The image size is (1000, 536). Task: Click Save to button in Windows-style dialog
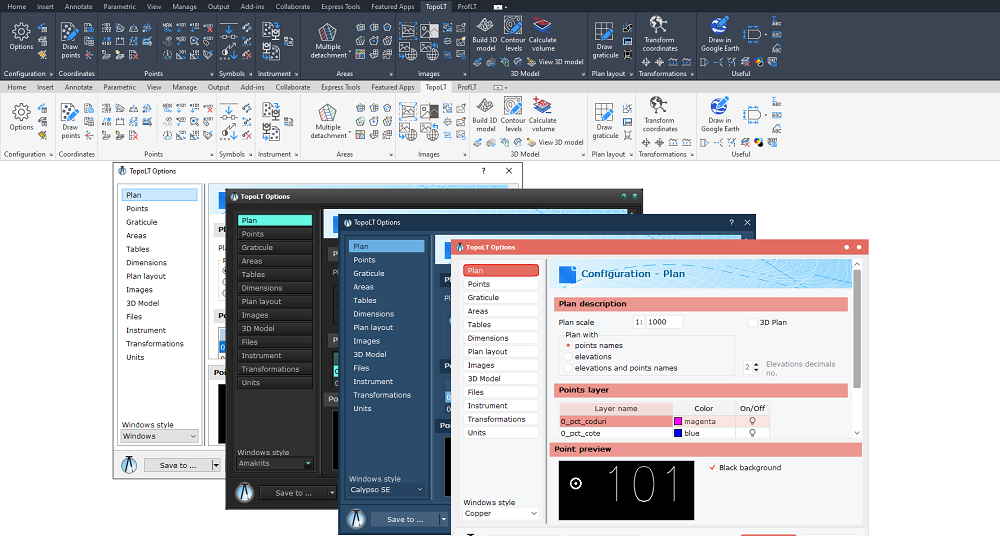click(177, 465)
